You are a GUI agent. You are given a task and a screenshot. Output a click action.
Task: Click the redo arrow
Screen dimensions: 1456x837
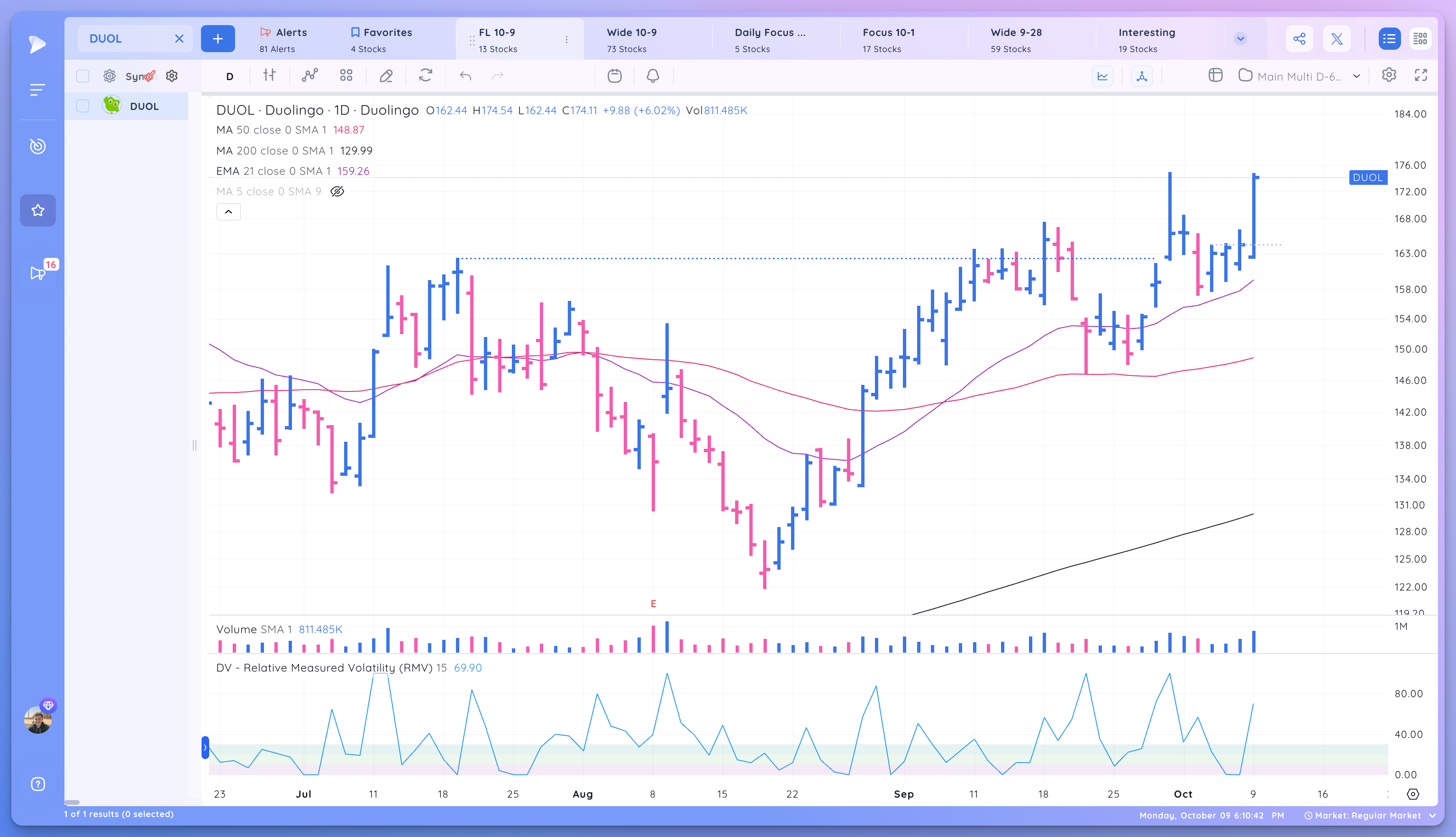498,76
